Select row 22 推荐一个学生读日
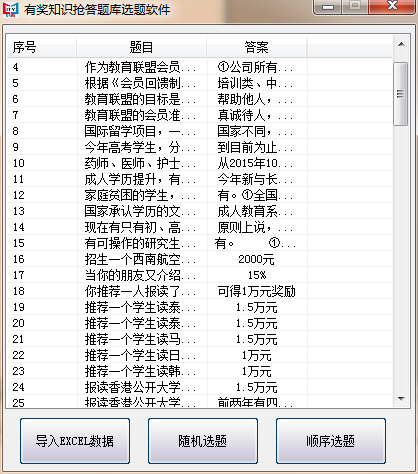The height and width of the screenshot is (474, 418). click(x=199, y=355)
